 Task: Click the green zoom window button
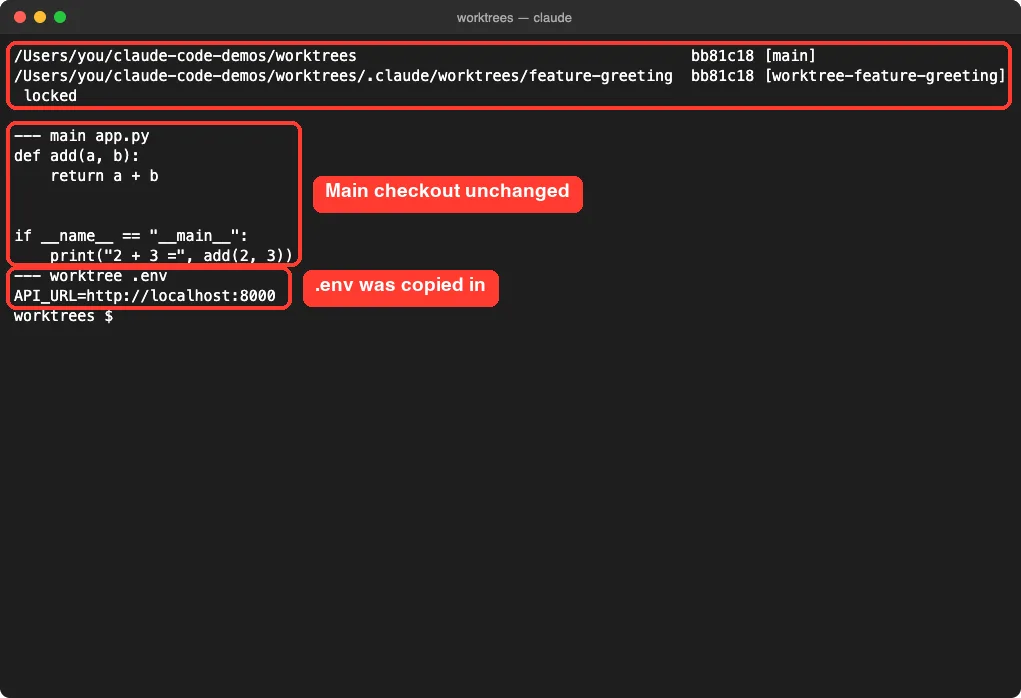(60, 17)
